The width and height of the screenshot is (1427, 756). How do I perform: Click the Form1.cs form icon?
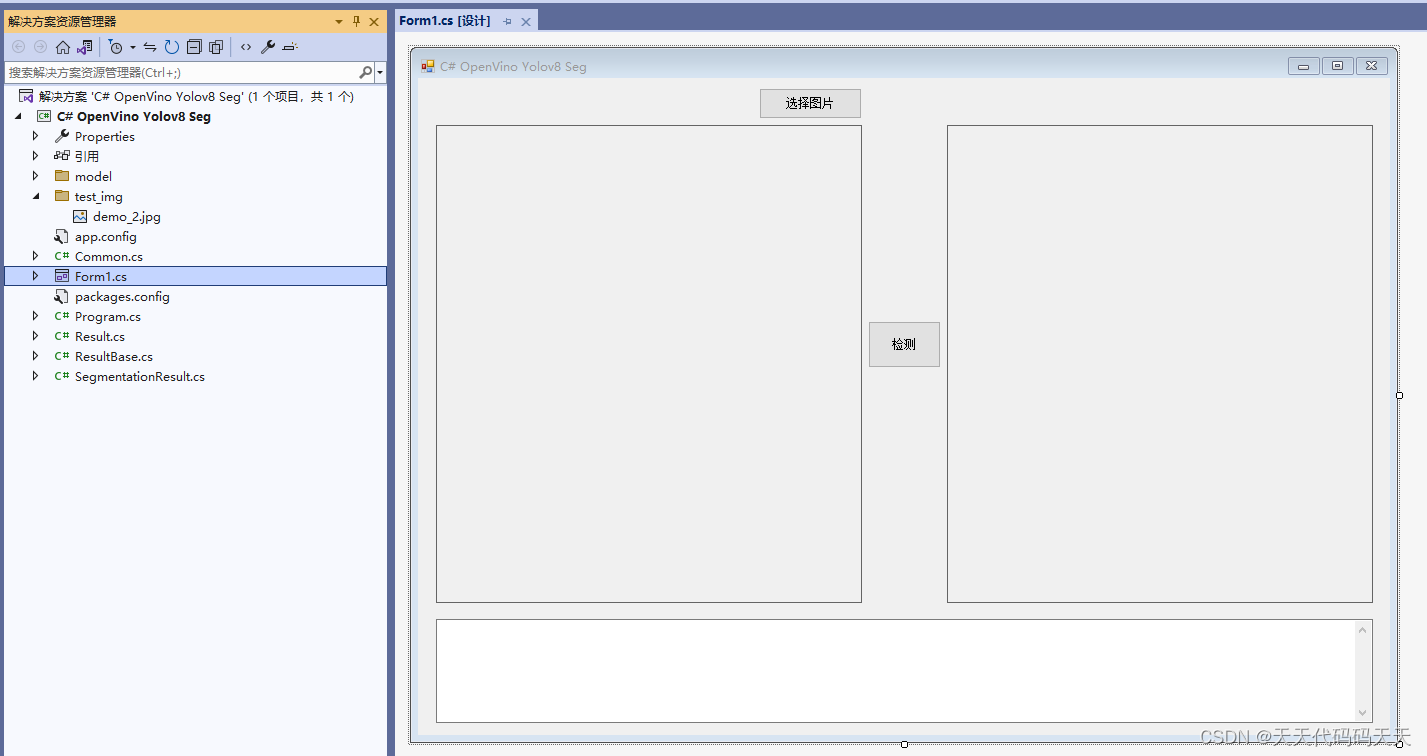[62, 276]
